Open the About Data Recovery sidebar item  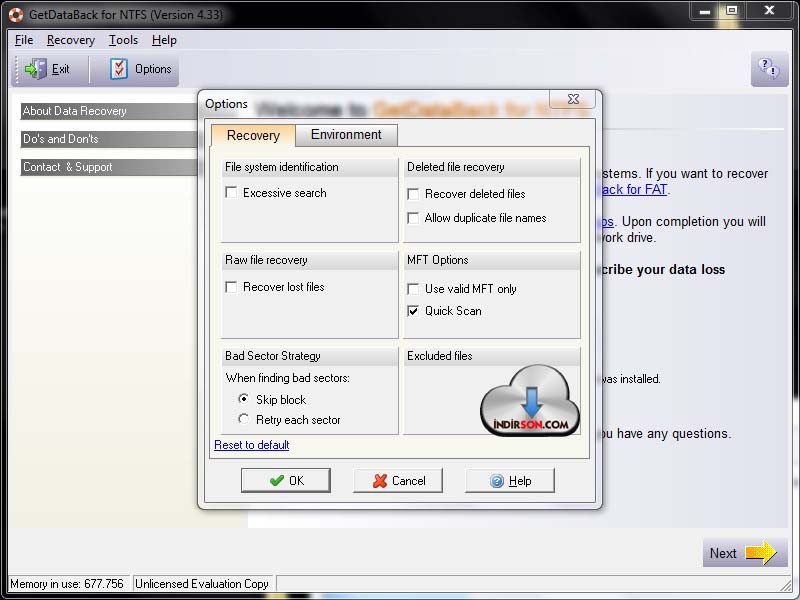[109, 111]
